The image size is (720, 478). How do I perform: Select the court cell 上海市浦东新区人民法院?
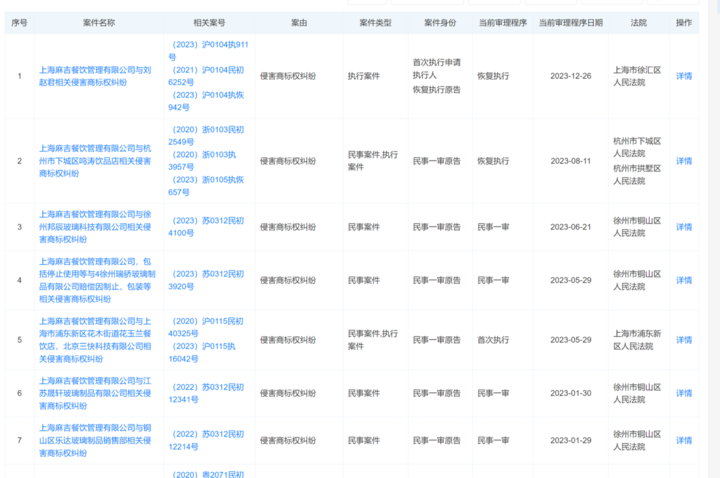(x=637, y=340)
